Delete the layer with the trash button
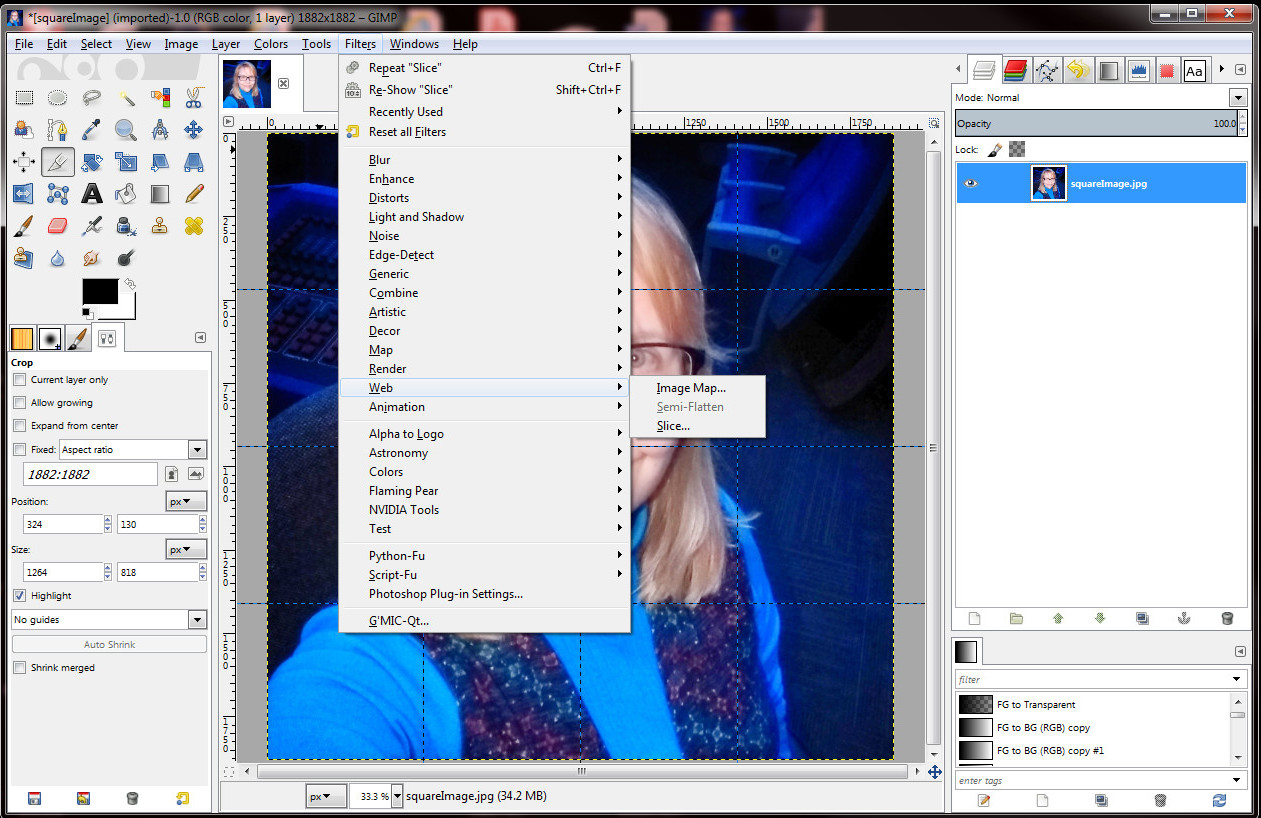The height and width of the screenshot is (818, 1261). point(1228,618)
